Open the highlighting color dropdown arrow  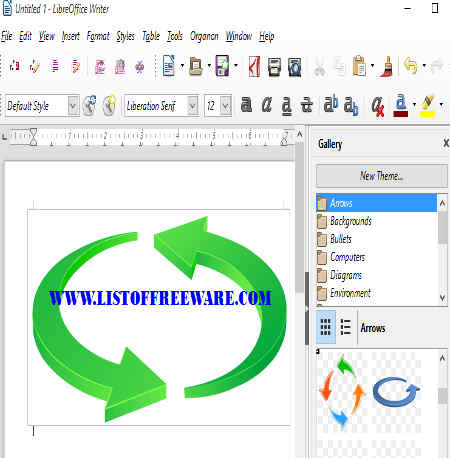(x=441, y=105)
